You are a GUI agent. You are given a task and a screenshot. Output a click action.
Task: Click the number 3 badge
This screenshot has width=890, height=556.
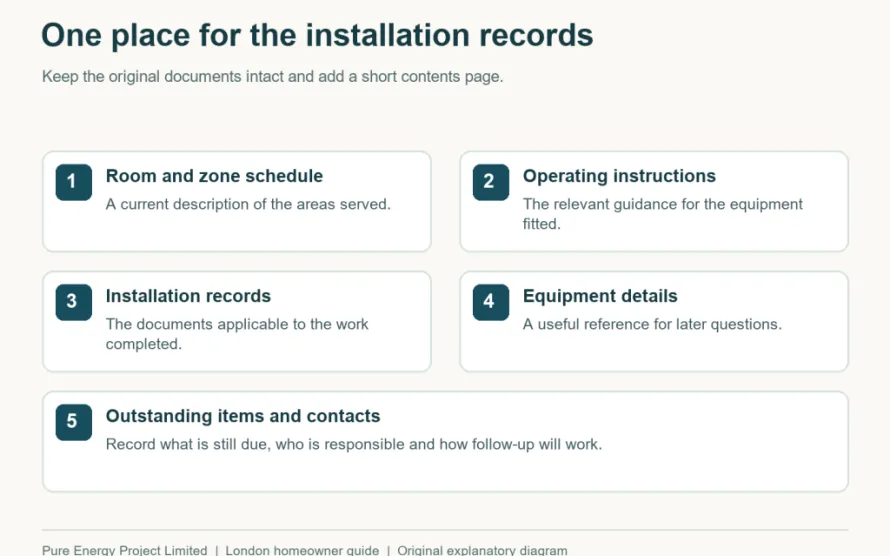click(x=74, y=302)
